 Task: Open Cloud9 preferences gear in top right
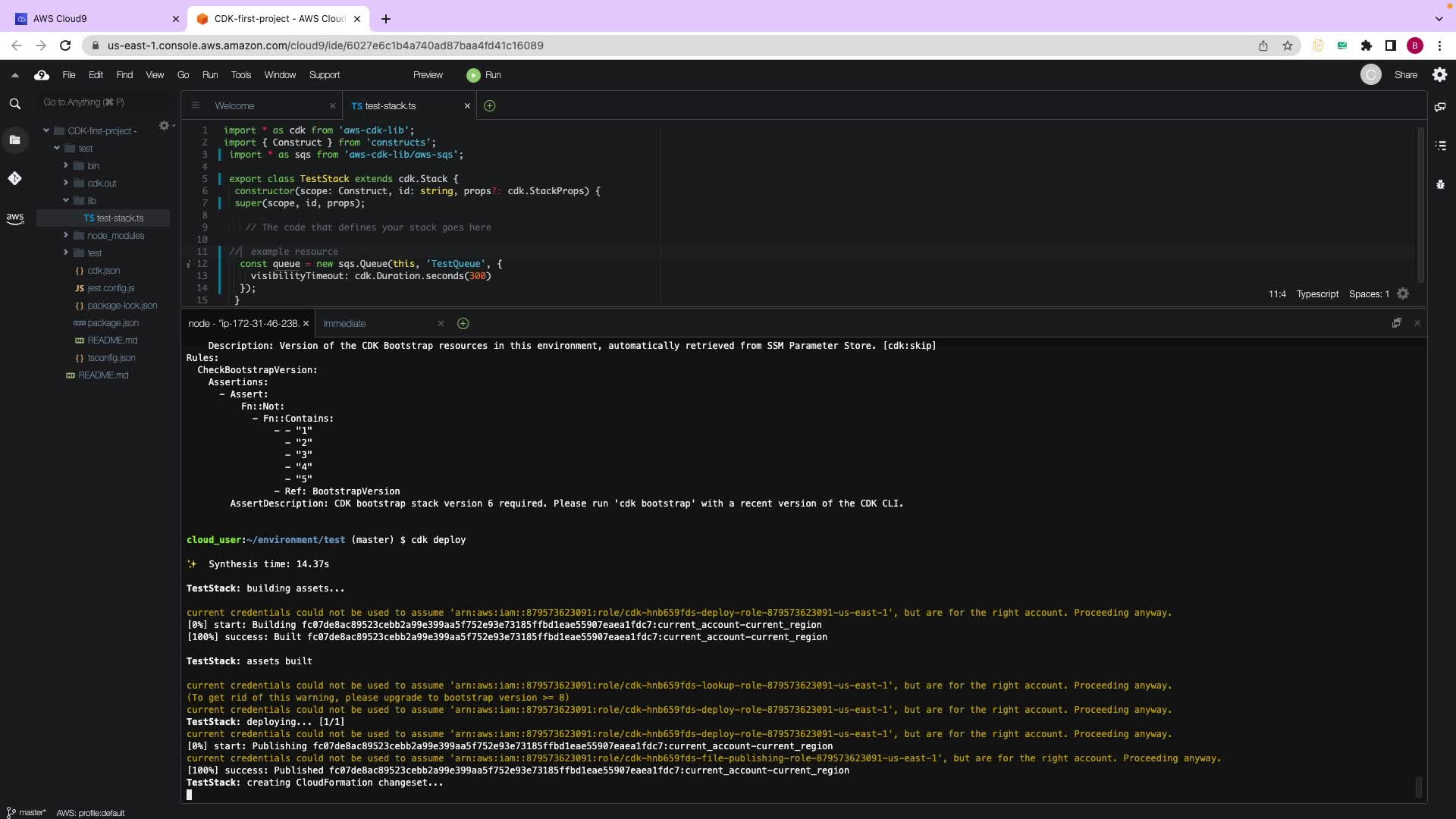coord(1439,74)
